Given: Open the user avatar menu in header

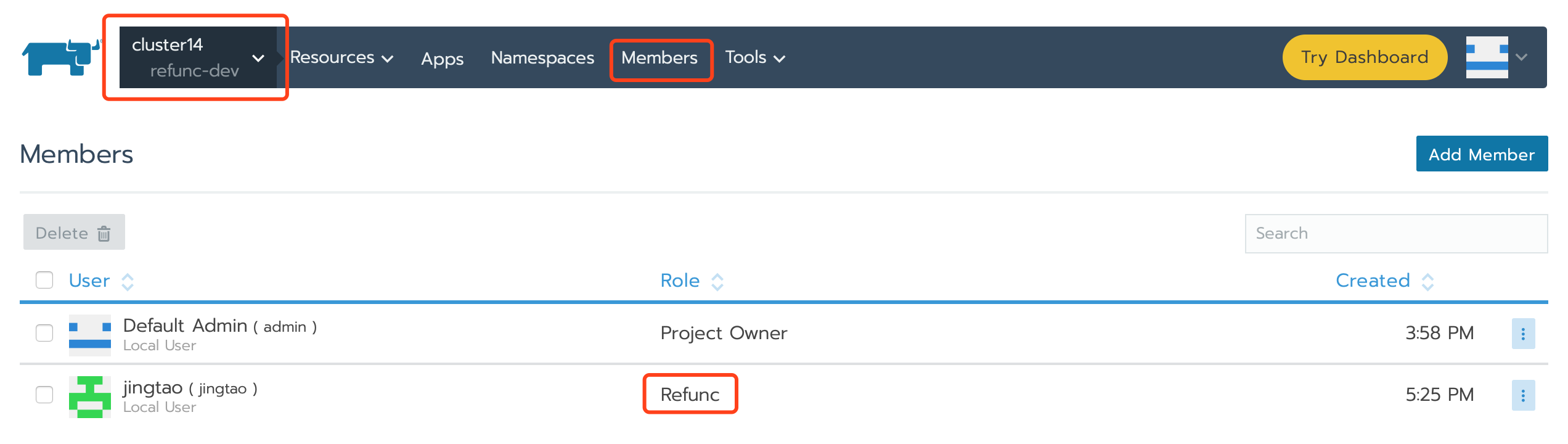Looking at the screenshot, I should [1495, 57].
